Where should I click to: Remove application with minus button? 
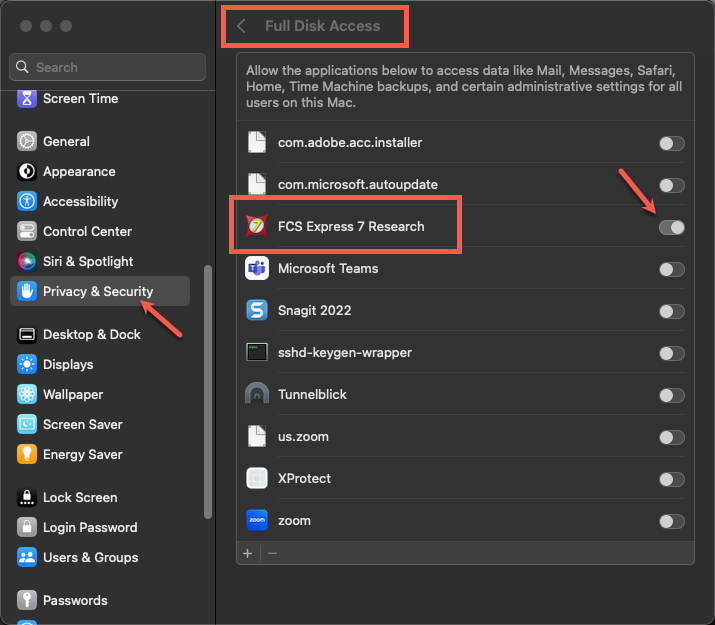click(273, 553)
